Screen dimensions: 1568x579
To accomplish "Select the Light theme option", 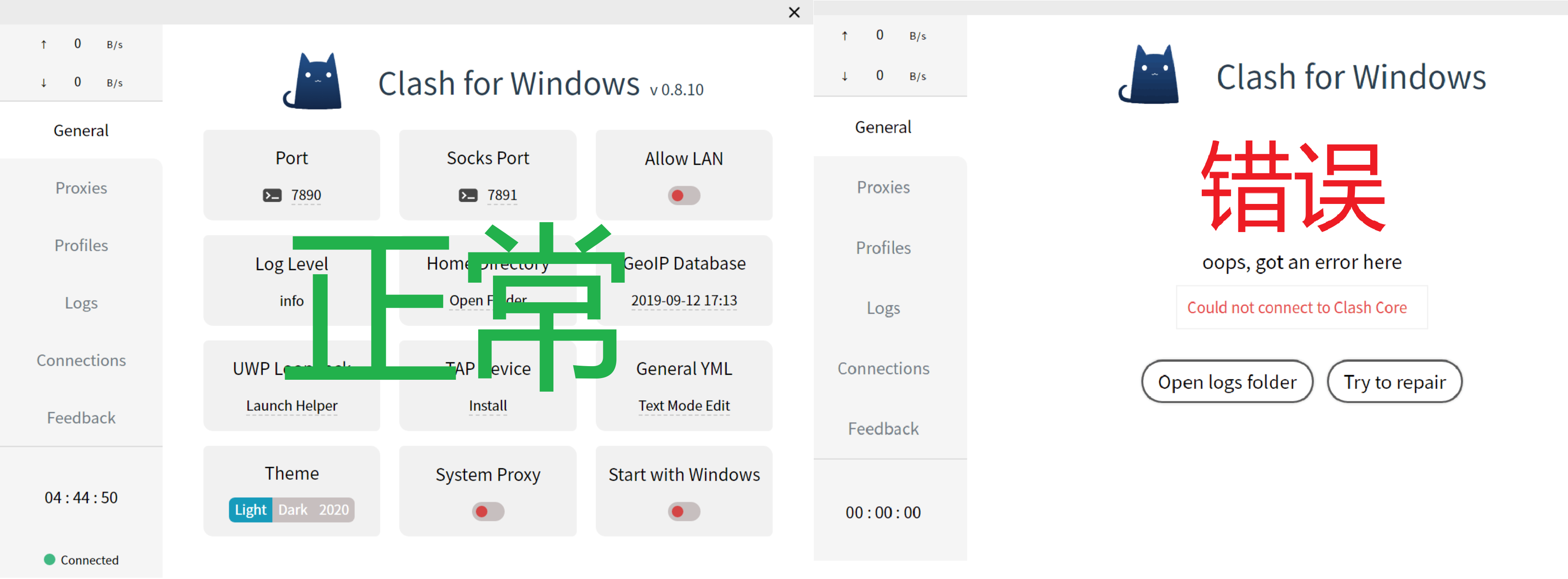I will pos(250,510).
